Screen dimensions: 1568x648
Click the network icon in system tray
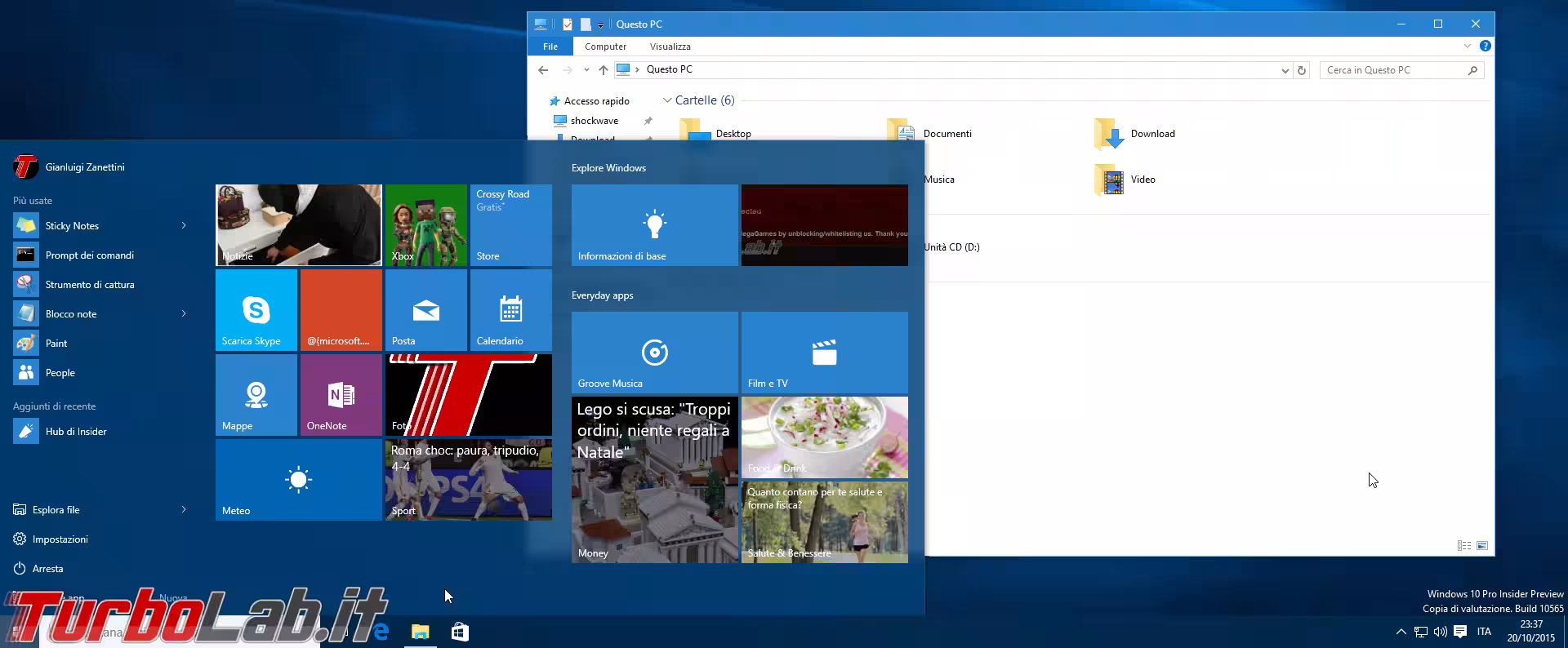[1421, 632]
